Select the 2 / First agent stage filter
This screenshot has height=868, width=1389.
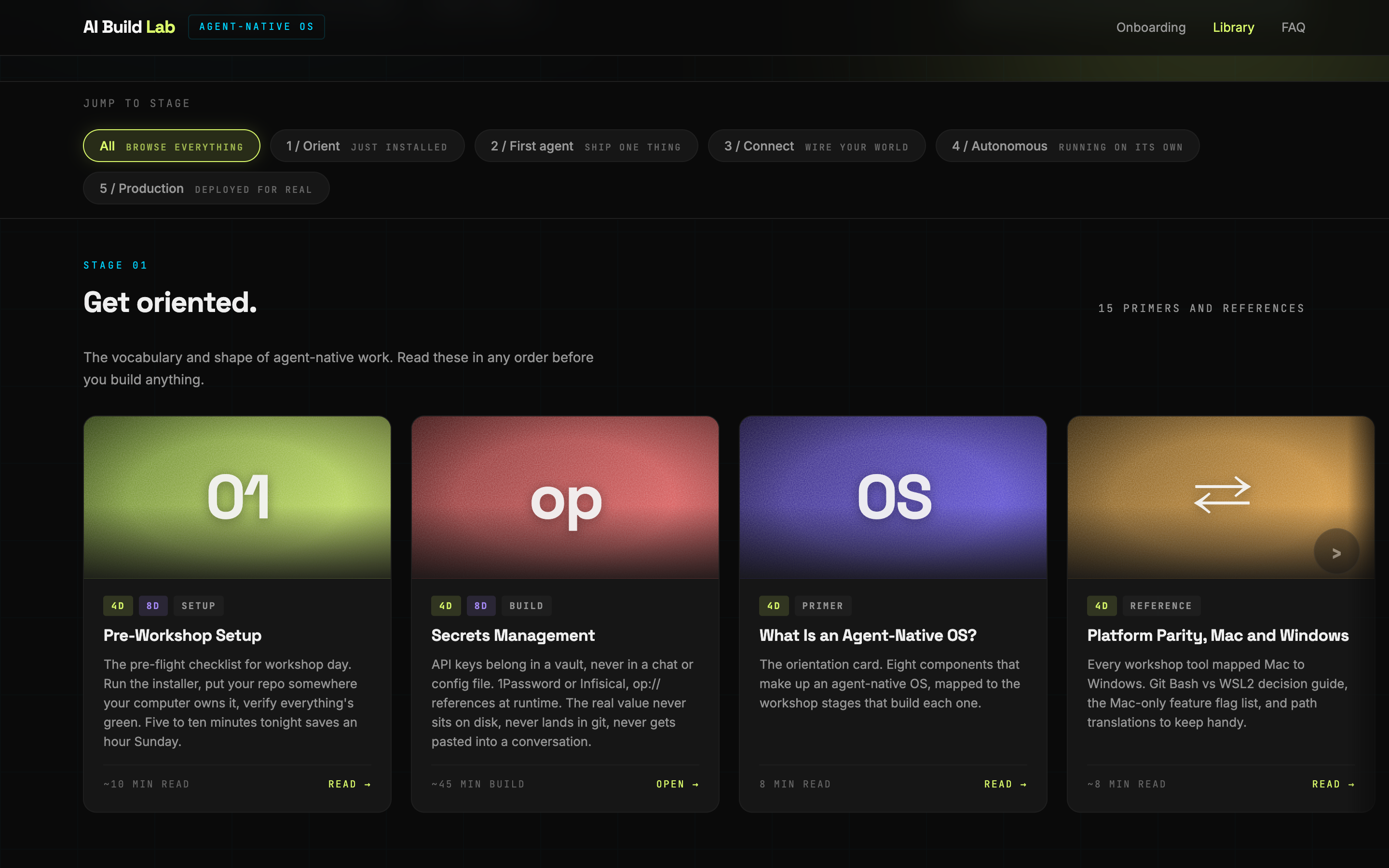[x=586, y=146]
